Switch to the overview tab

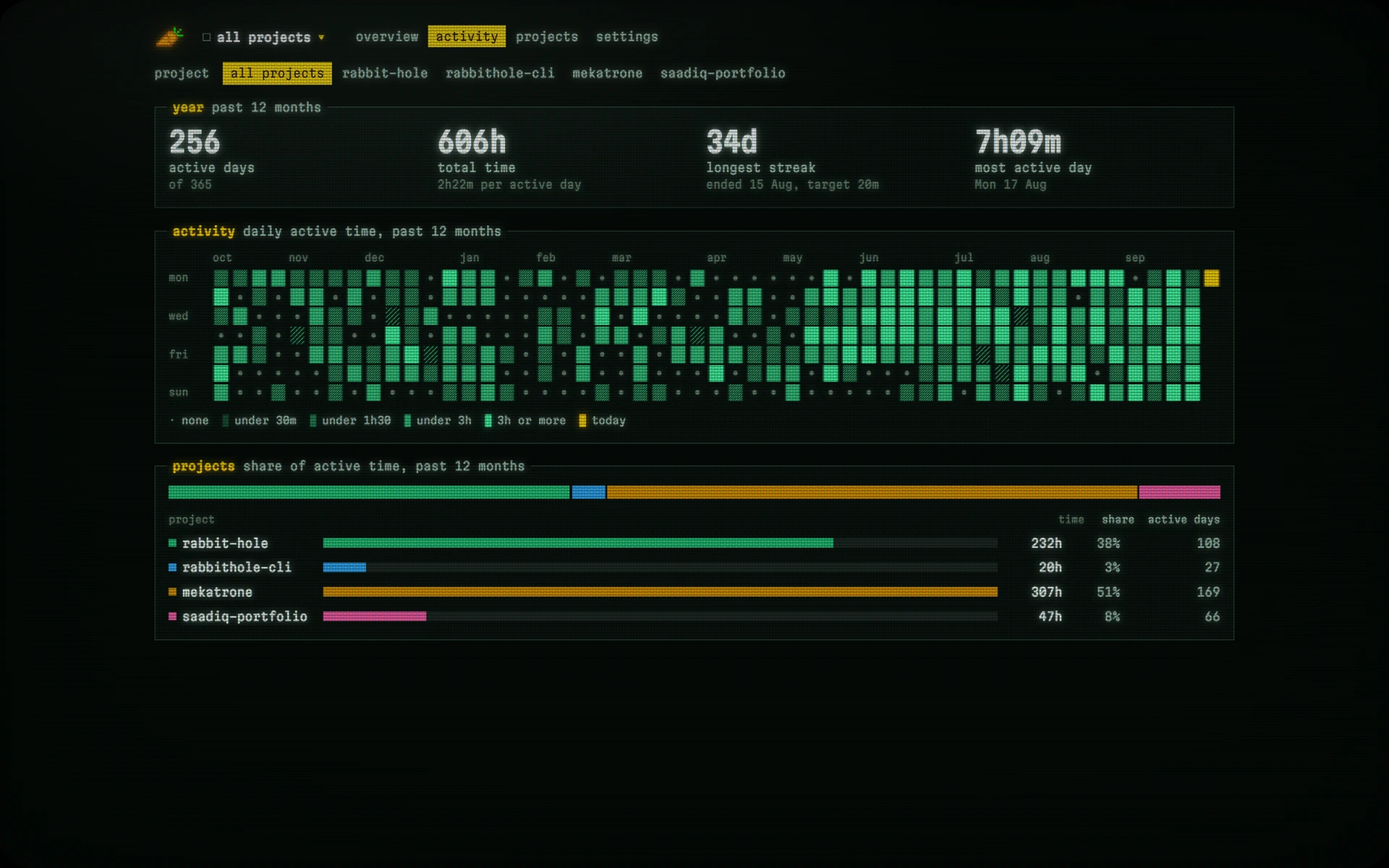point(387,37)
